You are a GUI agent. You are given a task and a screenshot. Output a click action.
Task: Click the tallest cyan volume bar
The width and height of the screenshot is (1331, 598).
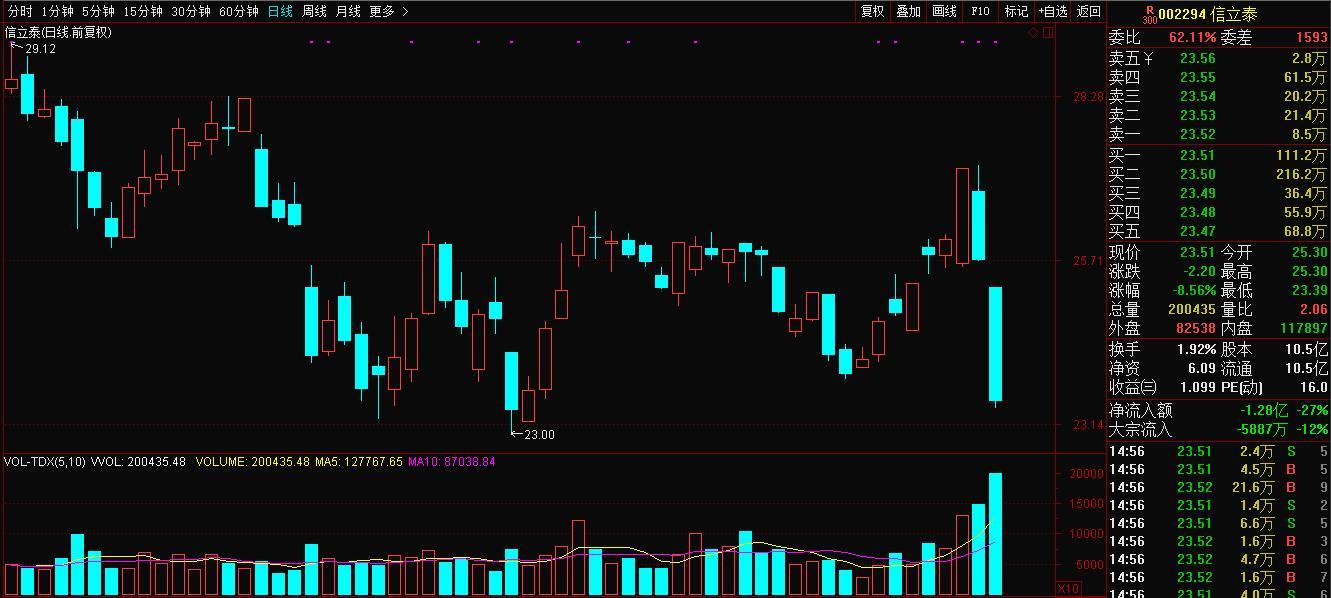point(995,533)
